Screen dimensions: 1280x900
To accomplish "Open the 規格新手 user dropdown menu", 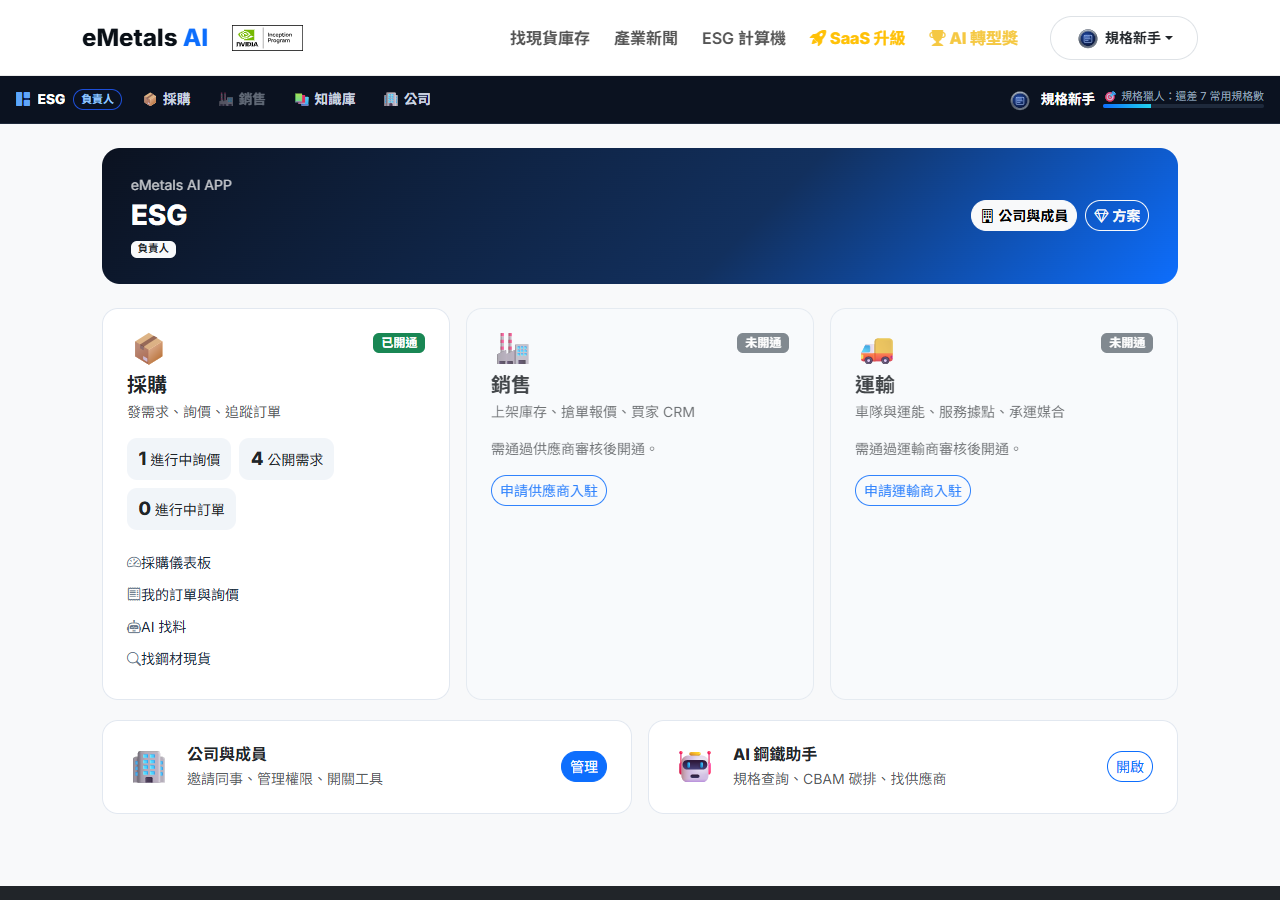I will click(1124, 38).
